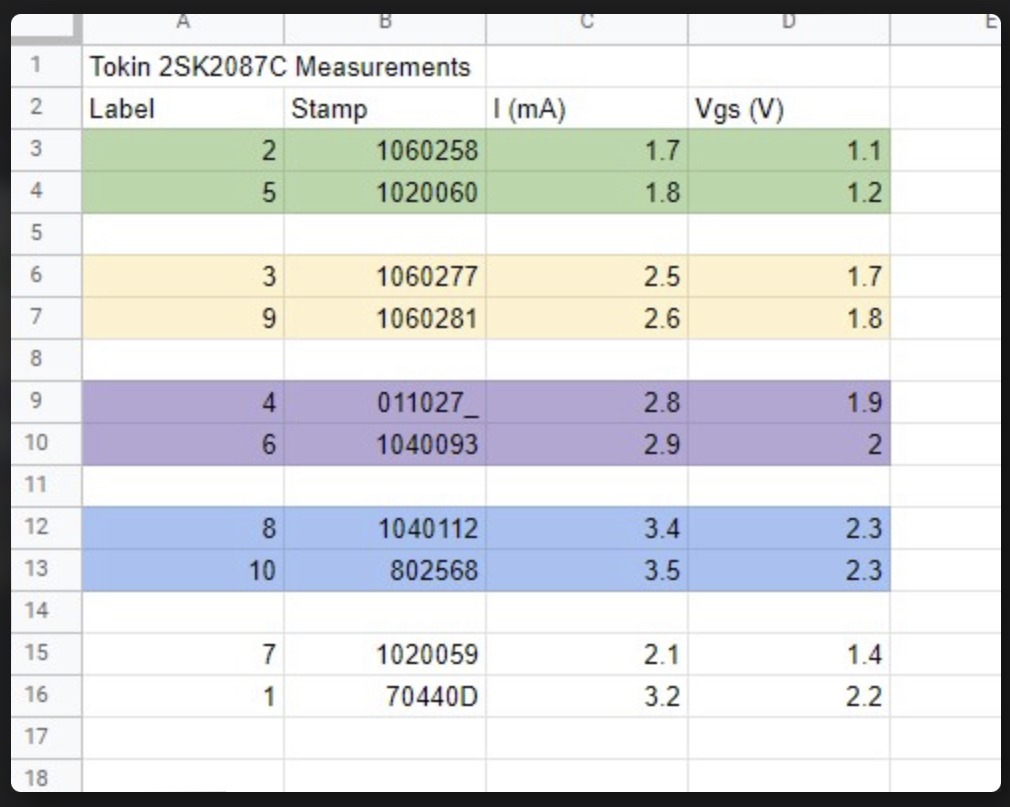Select label 7 in row 15
This screenshot has height=807, width=1010.
tap(183, 654)
